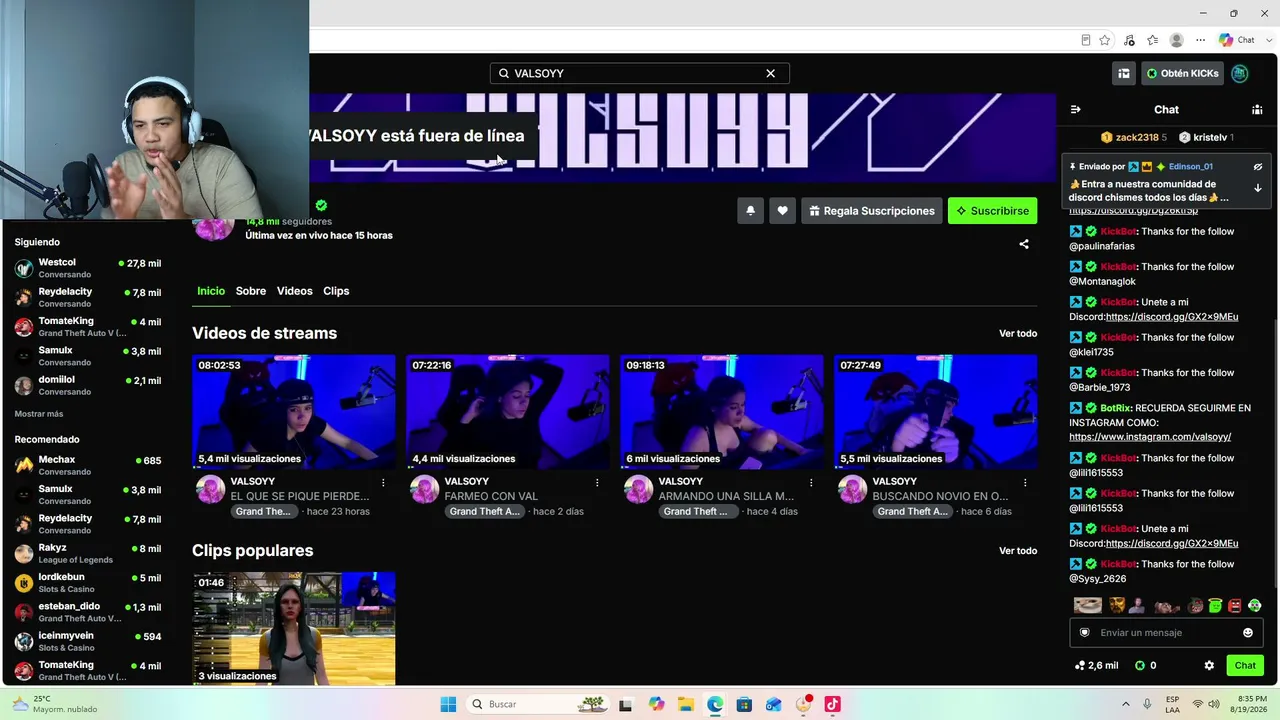Screen dimensions: 1280x720
Task: Collapse the chat panel with the arrow icon
Action: click(x=1076, y=109)
